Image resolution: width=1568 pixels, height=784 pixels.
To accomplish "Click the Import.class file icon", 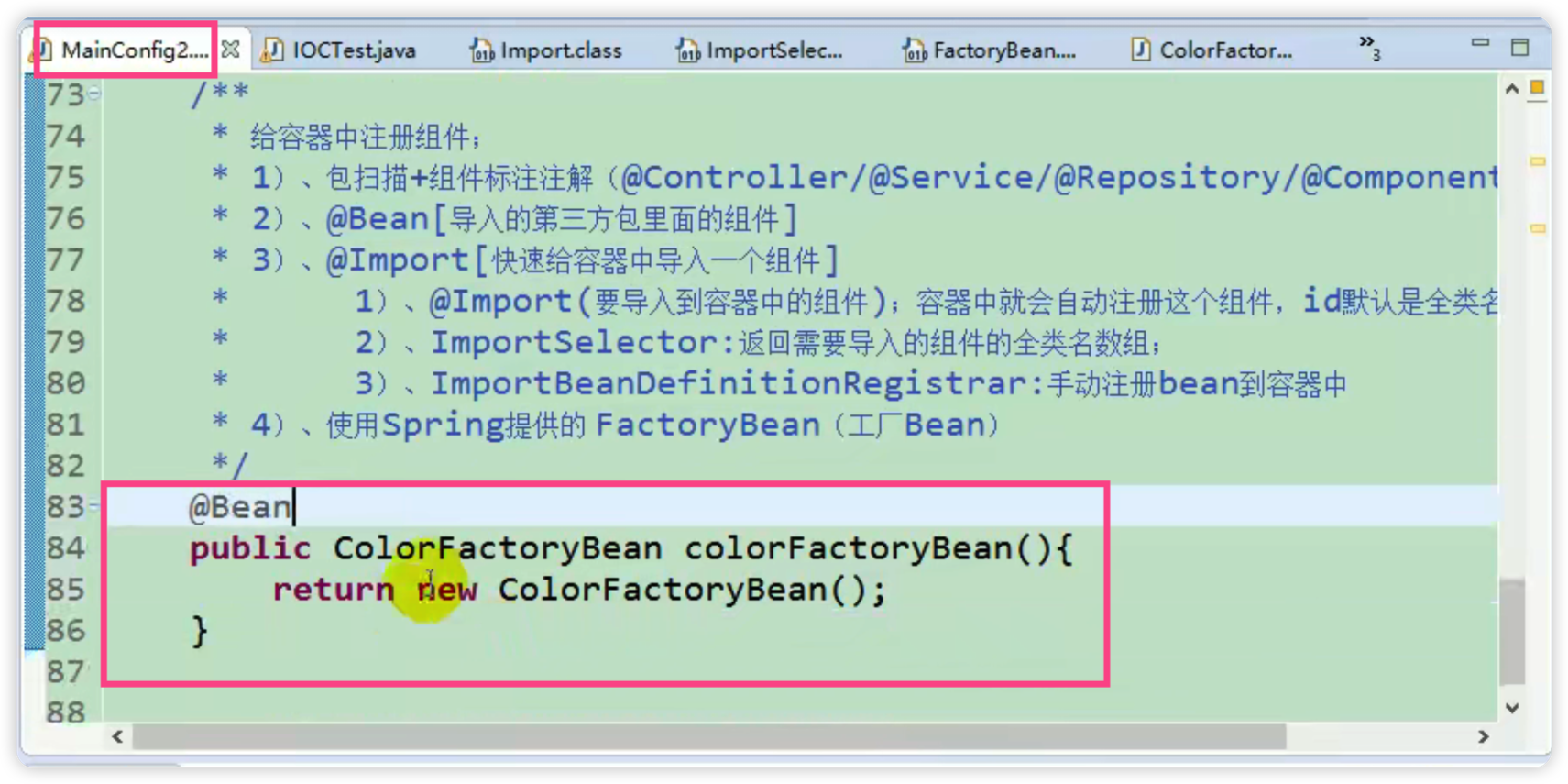I will 482,50.
